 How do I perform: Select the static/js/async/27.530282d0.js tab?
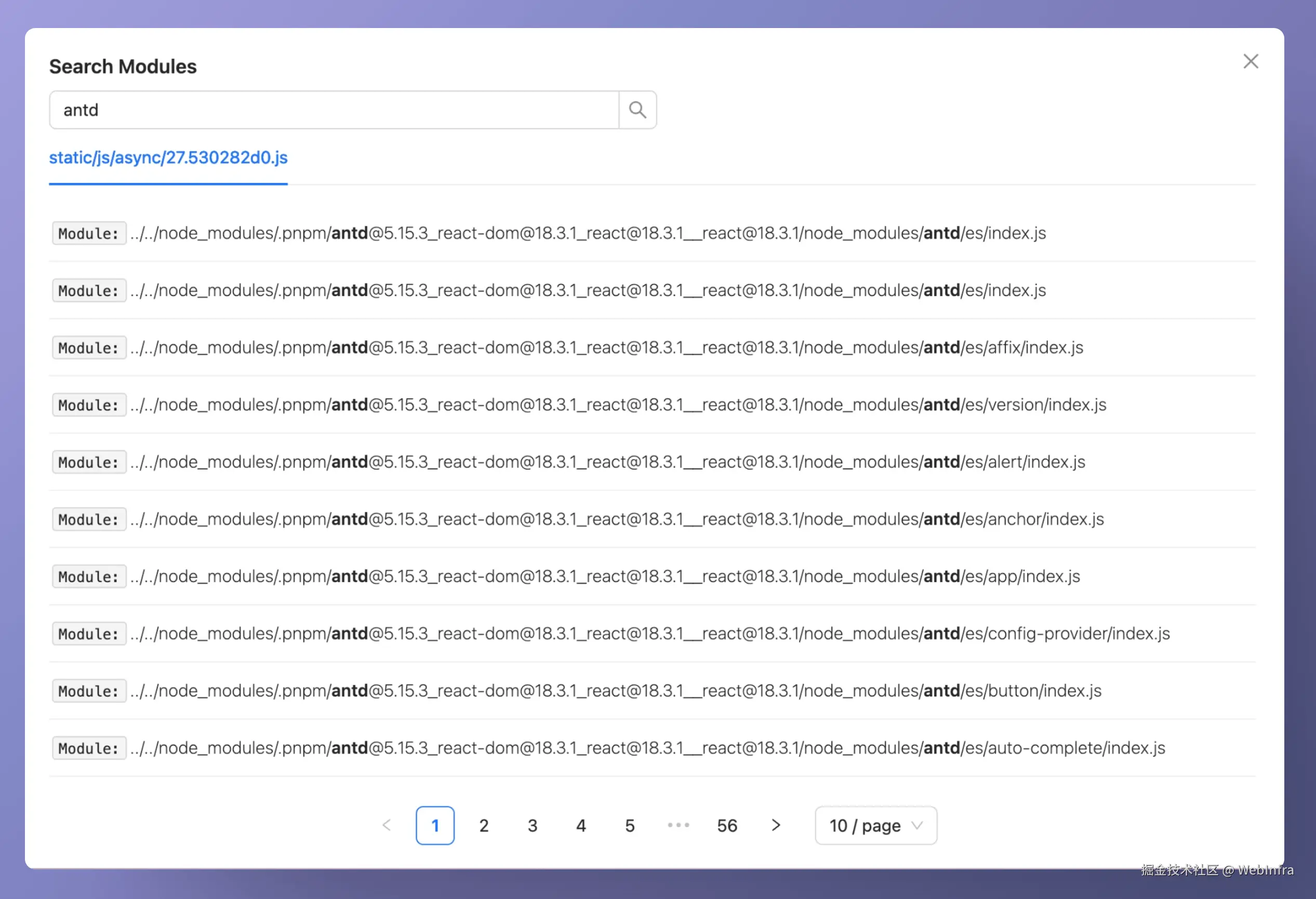168,157
